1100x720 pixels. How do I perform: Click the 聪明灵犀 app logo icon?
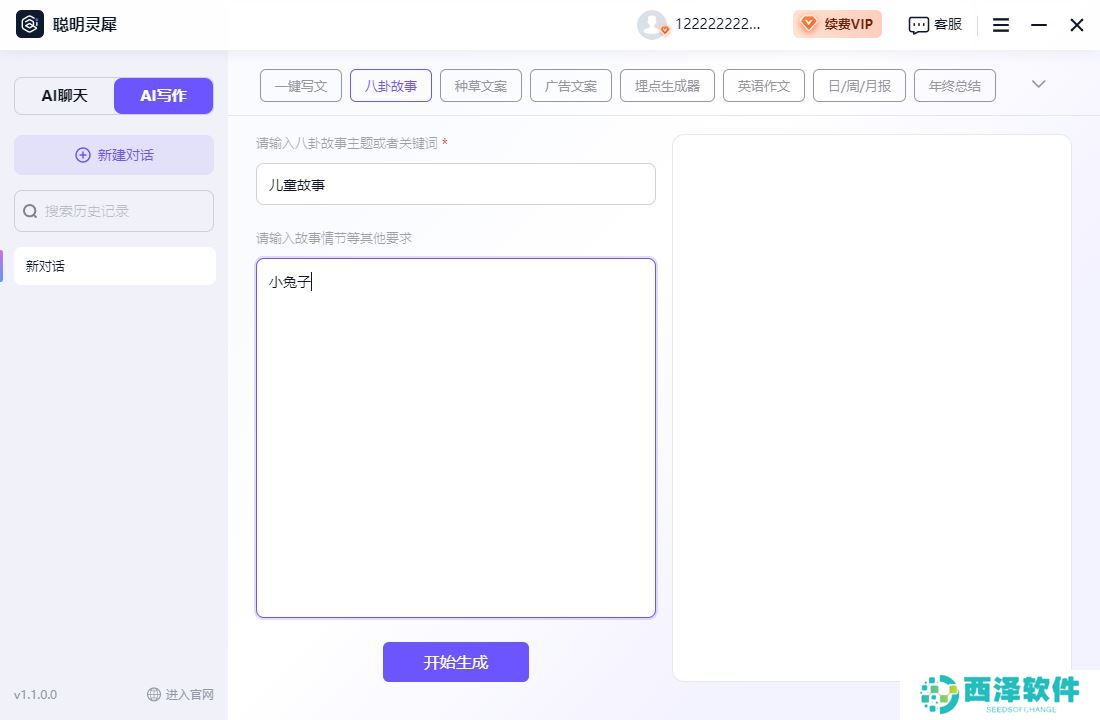click(x=29, y=24)
